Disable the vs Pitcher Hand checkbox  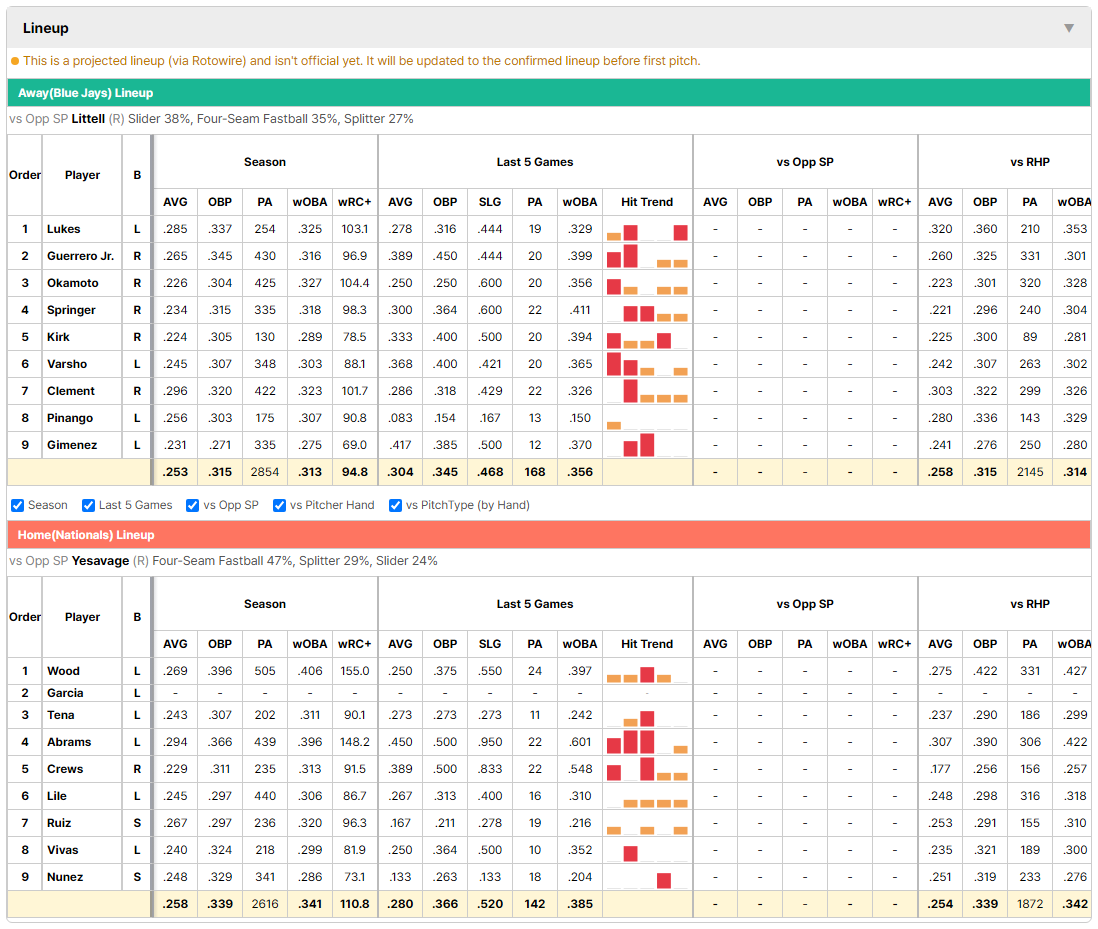[279, 505]
